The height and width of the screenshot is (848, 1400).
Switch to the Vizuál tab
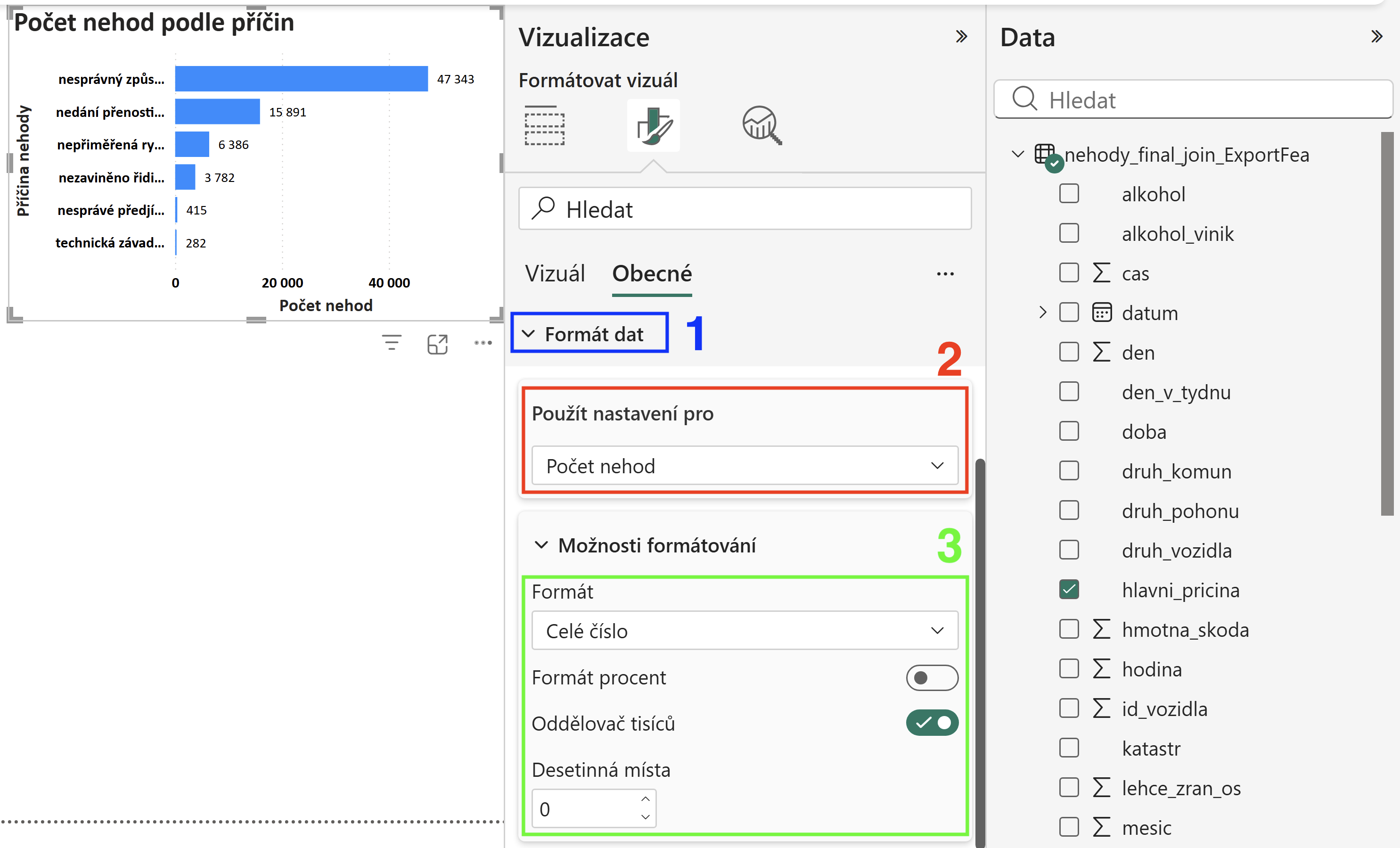tap(555, 274)
